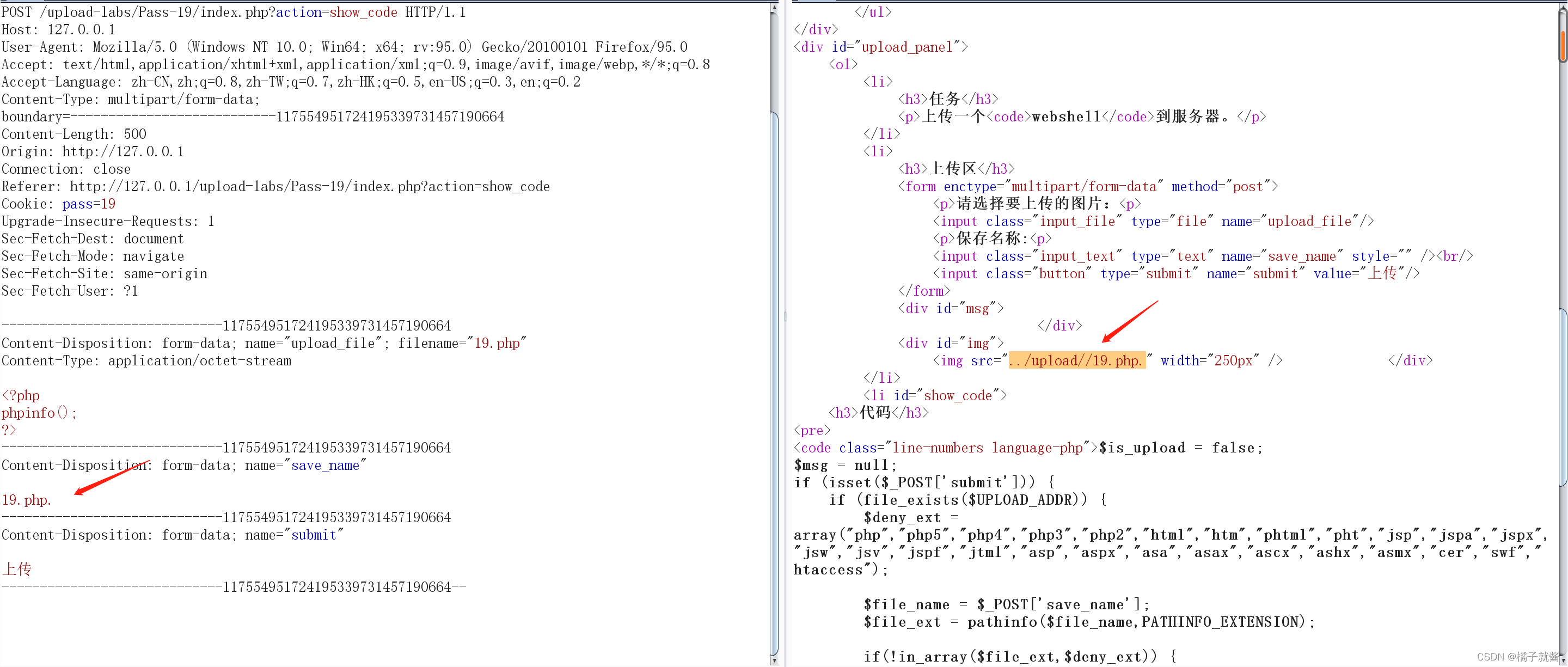Click the 19.php. save_name value in request
1568x667 pixels.
click(x=26, y=500)
